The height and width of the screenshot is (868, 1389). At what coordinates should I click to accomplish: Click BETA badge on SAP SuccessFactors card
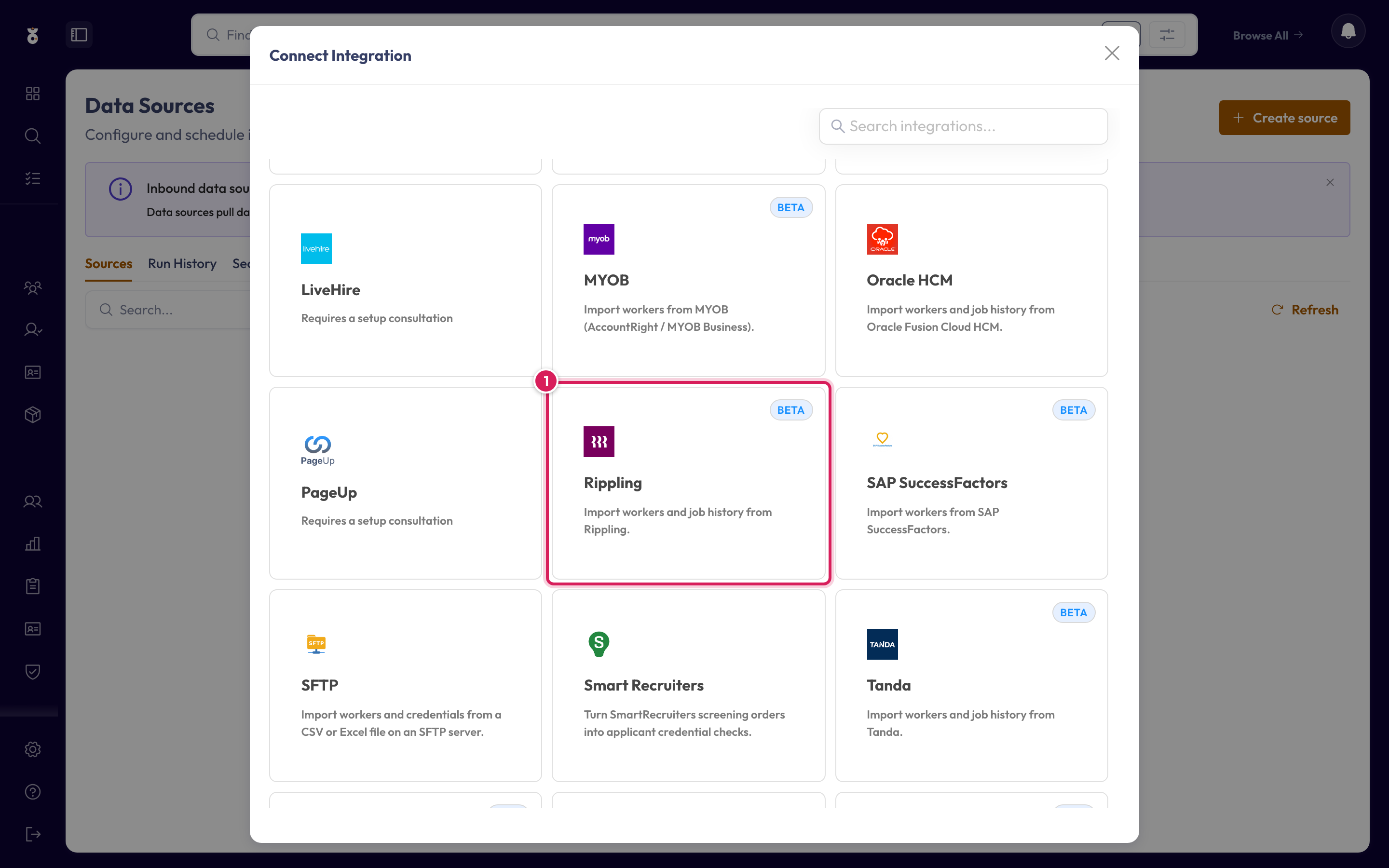[x=1073, y=410]
